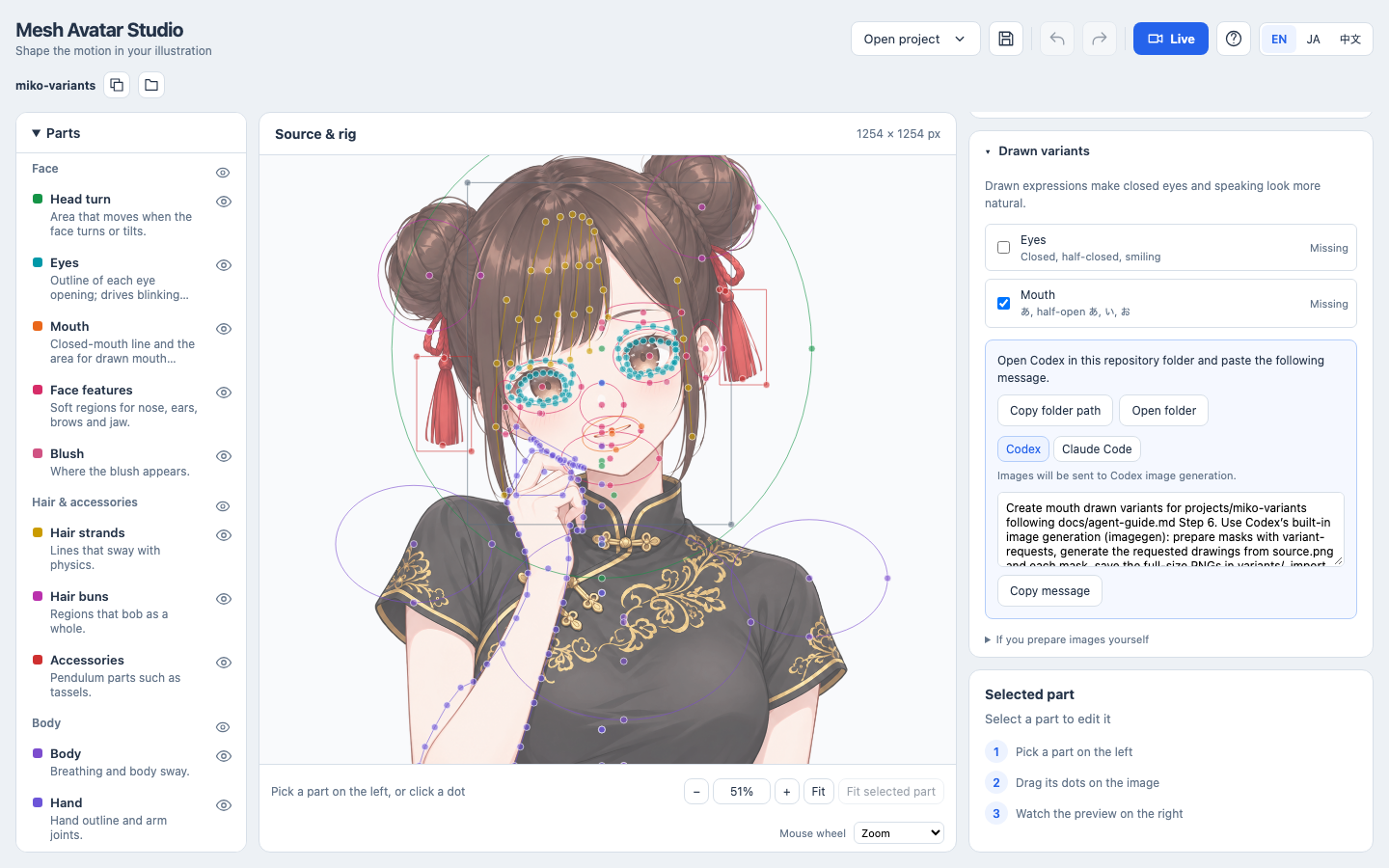Toggle Face features visibility eye
Screen dimensions: 1389x868
tap(224, 393)
